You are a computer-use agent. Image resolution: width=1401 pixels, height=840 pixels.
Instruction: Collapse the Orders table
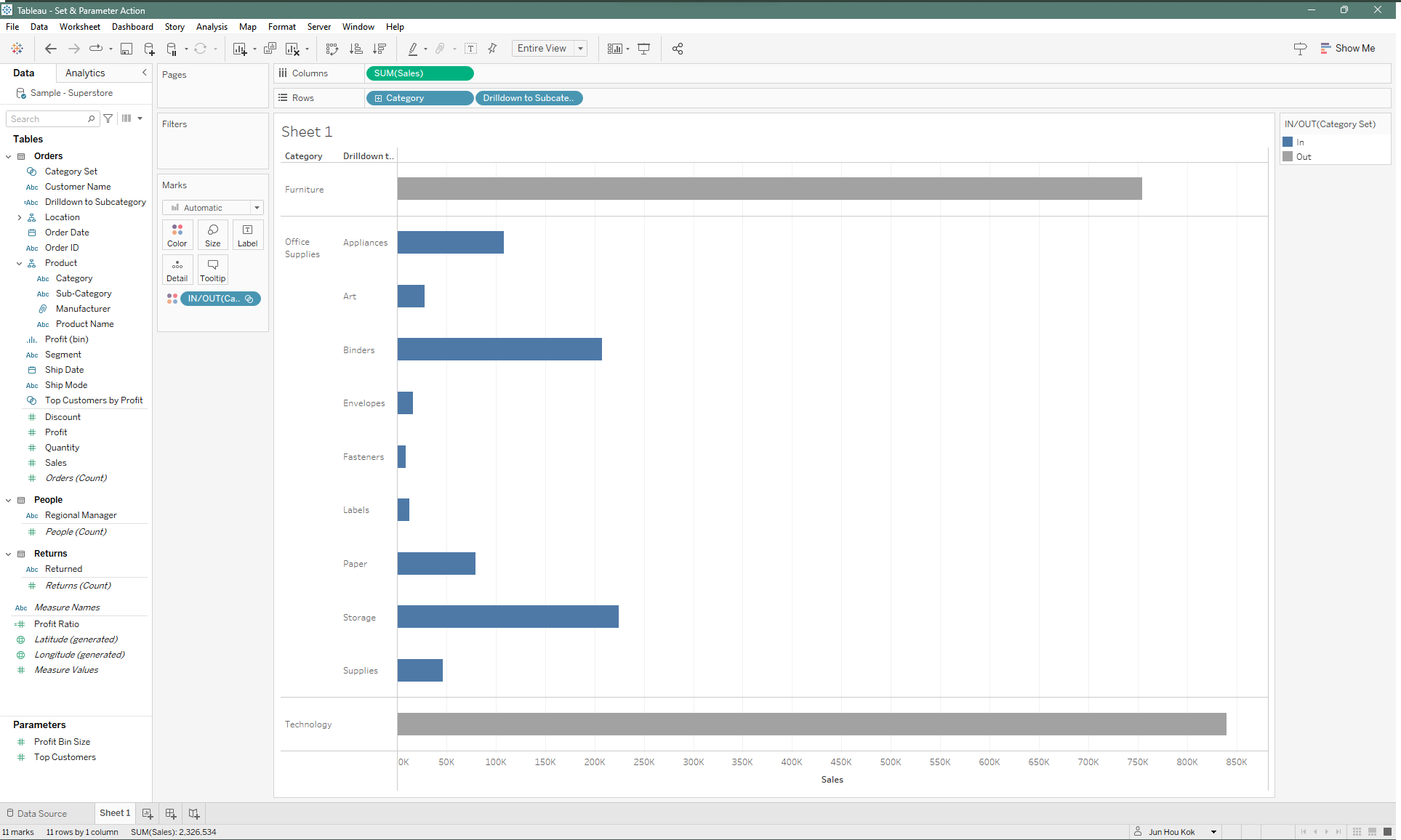pyautogui.click(x=9, y=156)
